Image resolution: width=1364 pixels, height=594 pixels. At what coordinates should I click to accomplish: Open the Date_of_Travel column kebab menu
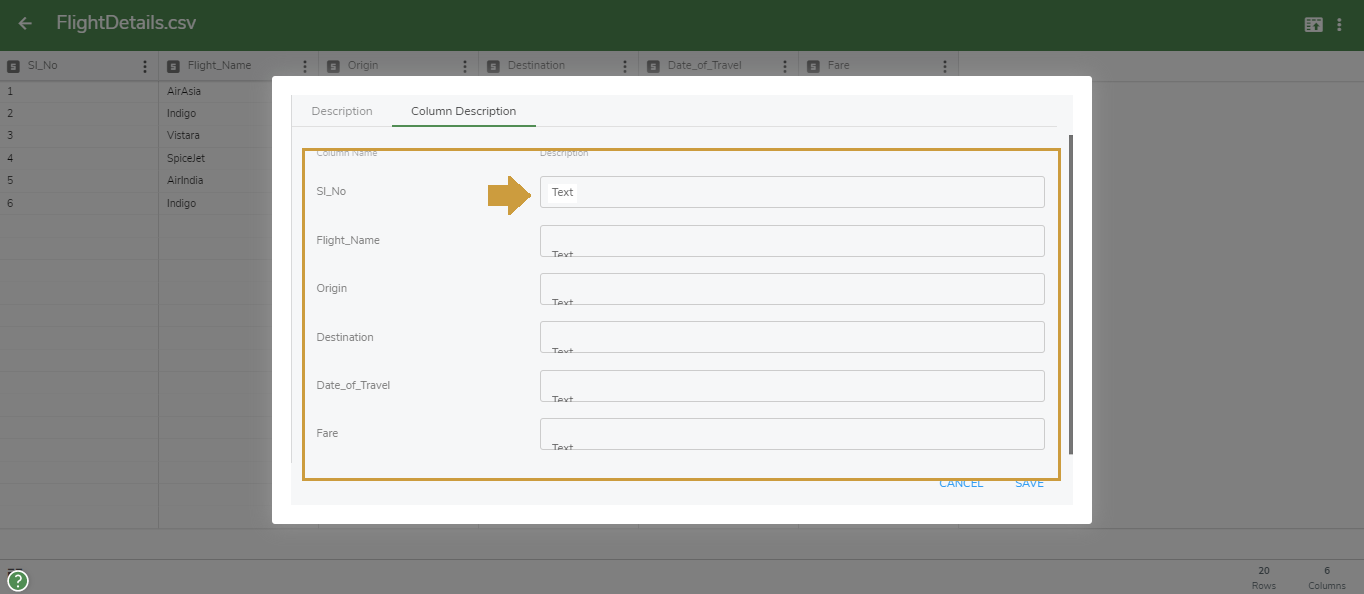coord(785,65)
